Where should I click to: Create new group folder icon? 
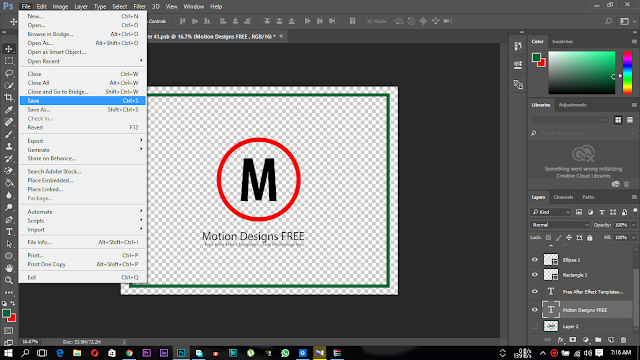point(598,340)
